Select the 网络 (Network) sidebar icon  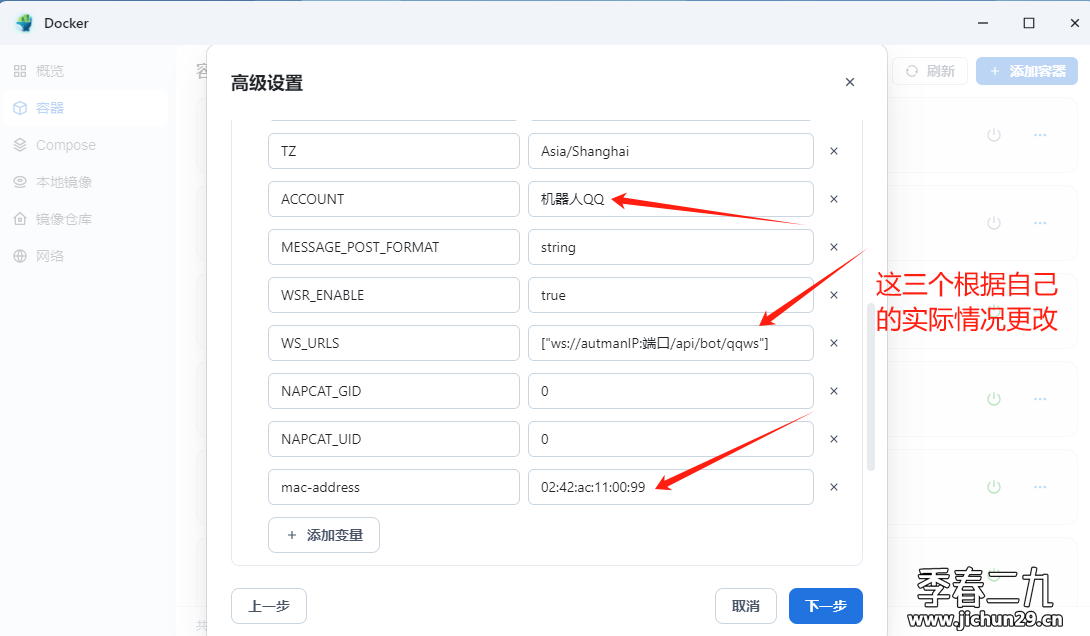(x=22, y=255)
